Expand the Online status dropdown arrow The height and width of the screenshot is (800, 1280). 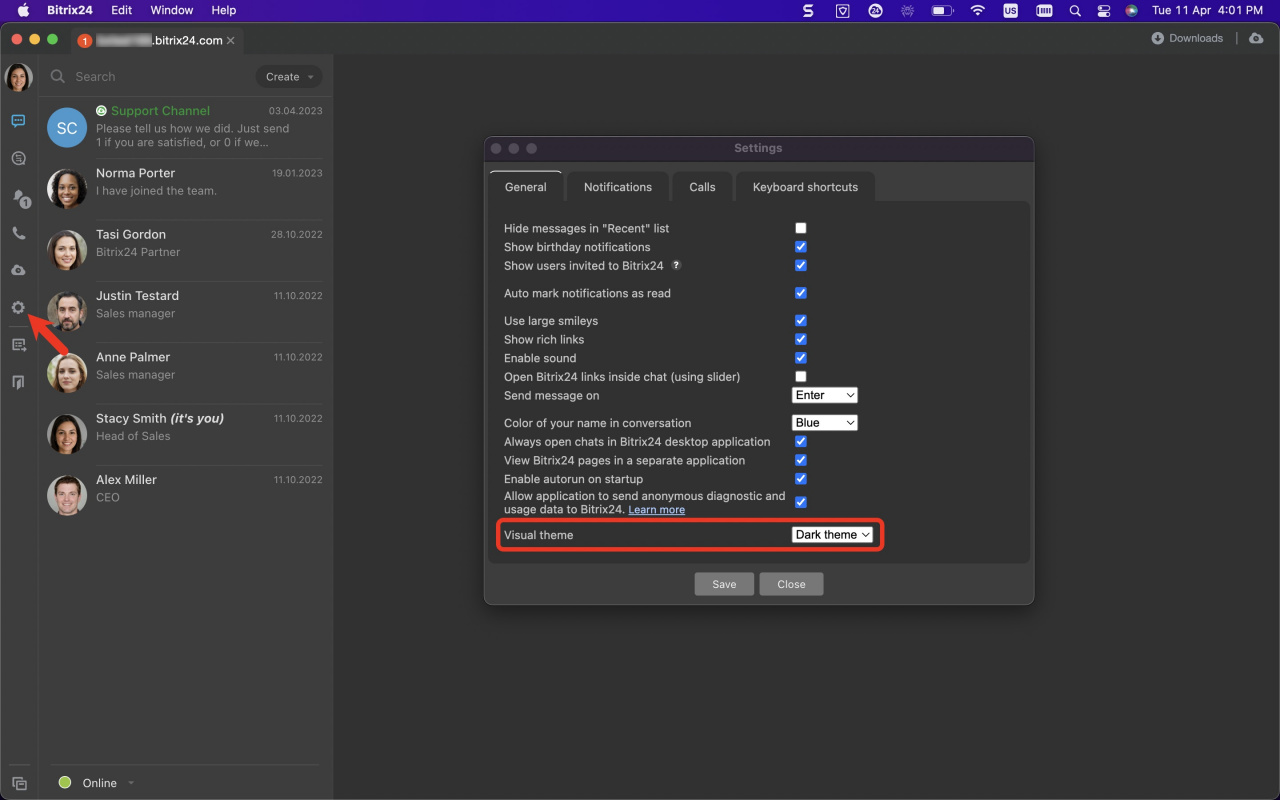(x=131, y=783)
